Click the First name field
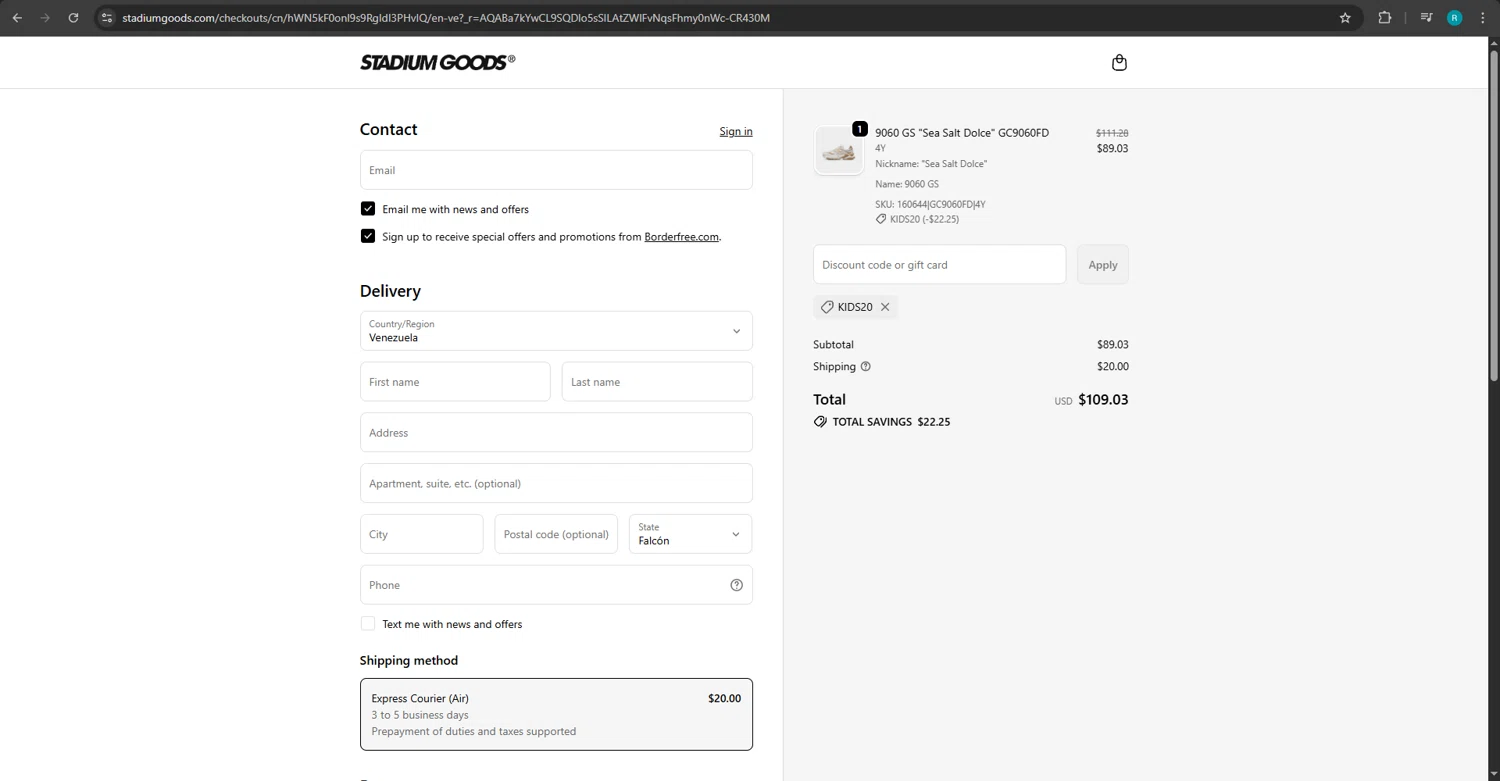The width and height of the screenshot is (1500, 781). point(455,382)
